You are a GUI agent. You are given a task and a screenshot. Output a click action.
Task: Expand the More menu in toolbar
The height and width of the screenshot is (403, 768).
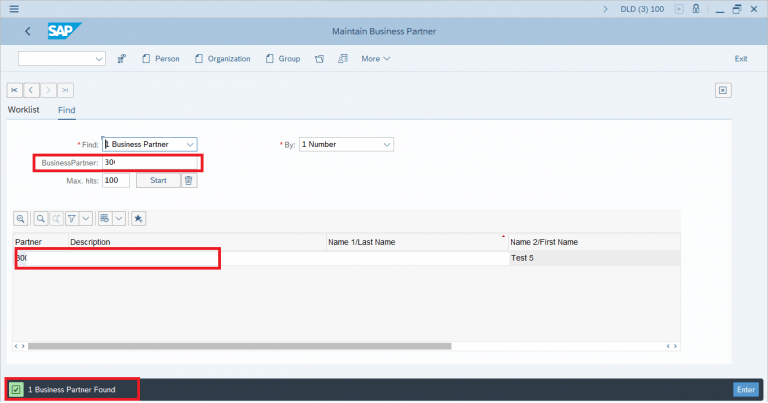click(x=375, y=59)
